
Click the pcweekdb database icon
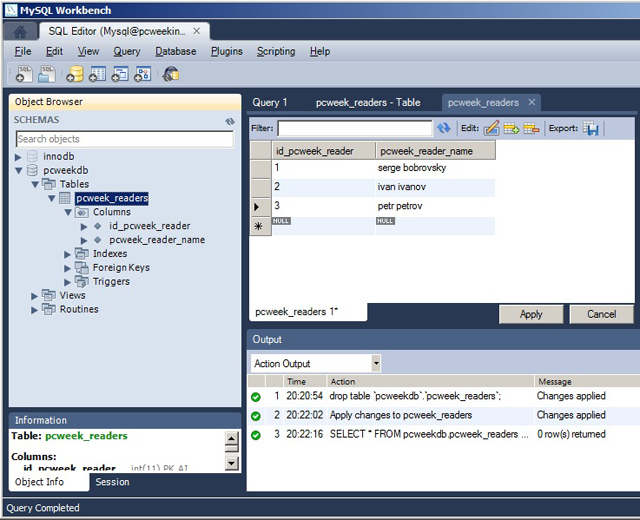32,170
